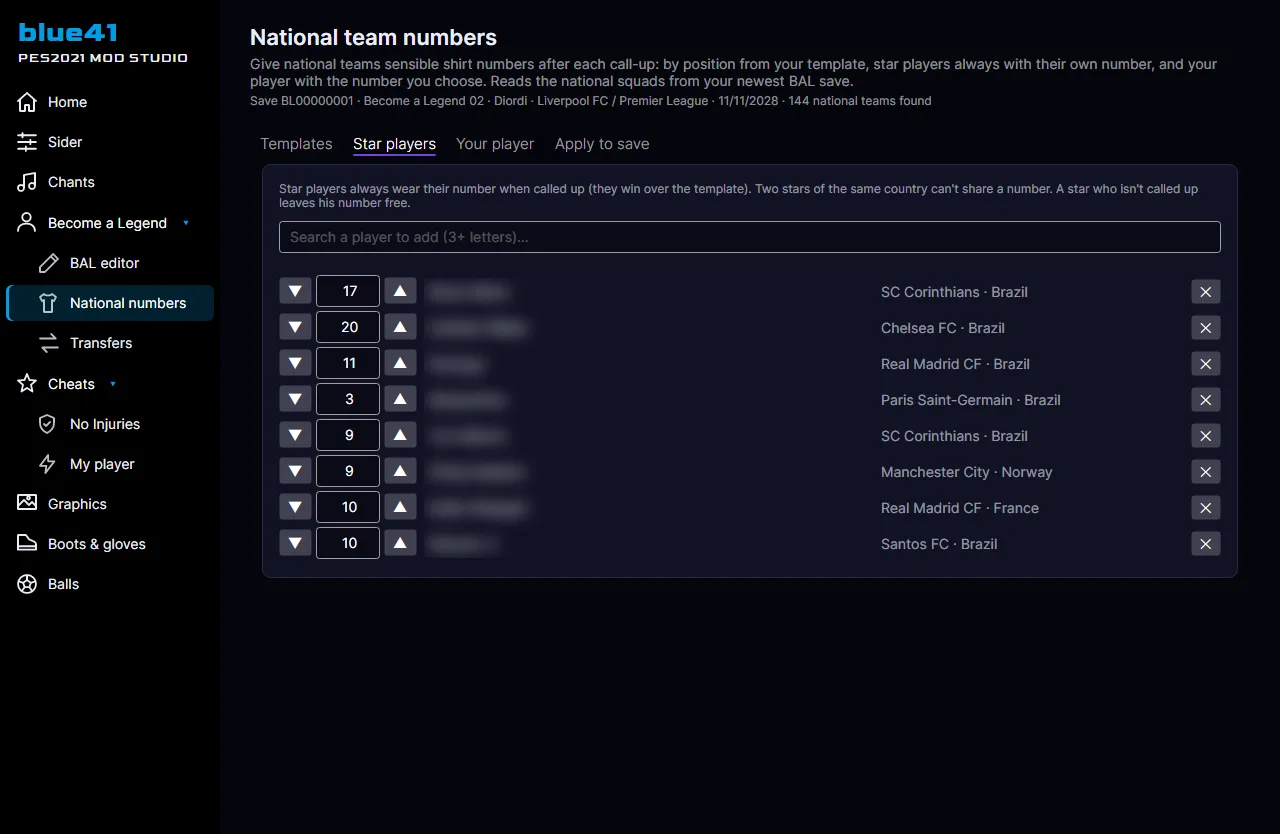
Task: Increase number for Santos FC · Brazil player
Action: coord(400,544)
